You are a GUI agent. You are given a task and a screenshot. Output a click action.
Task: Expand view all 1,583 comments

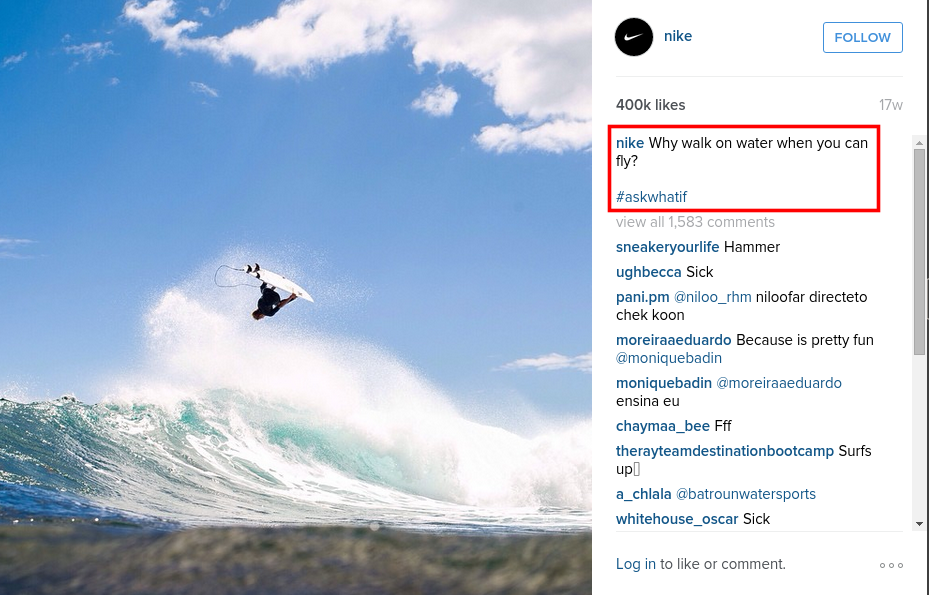[695, 222]
